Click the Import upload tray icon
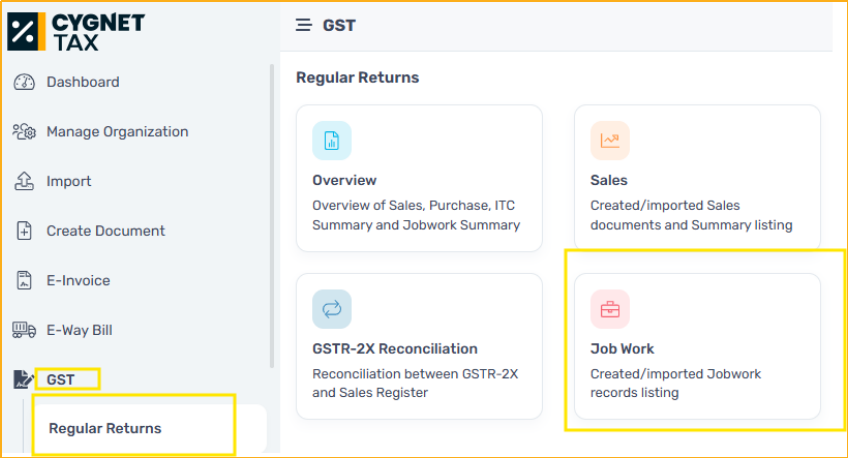The height and width of the screenshot is (458, 848). [x=24, y=181]
